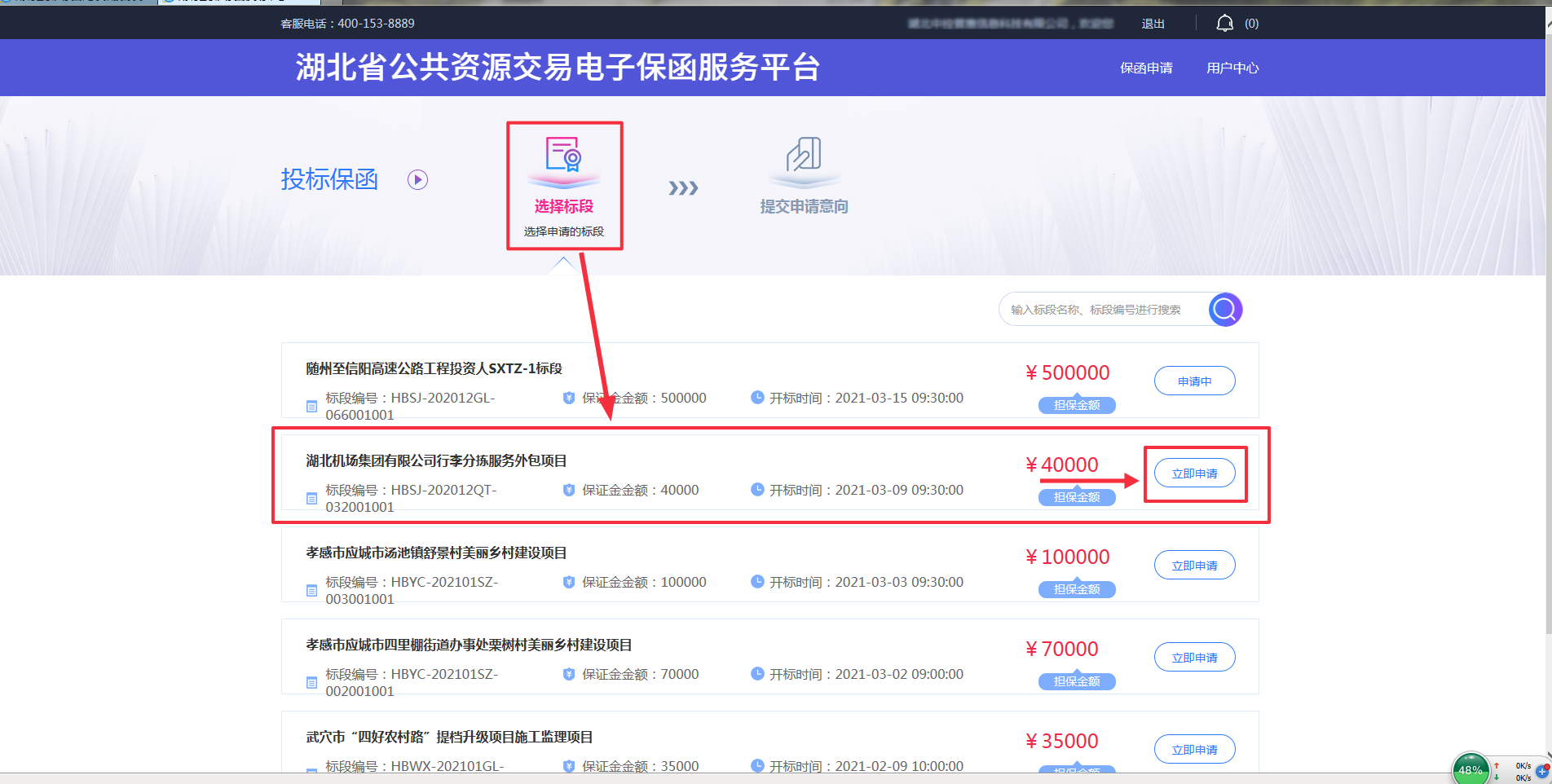Click shield icon next to 保证金金额：100000
This screenshot has width=1552, height=784.
[569, 582]
